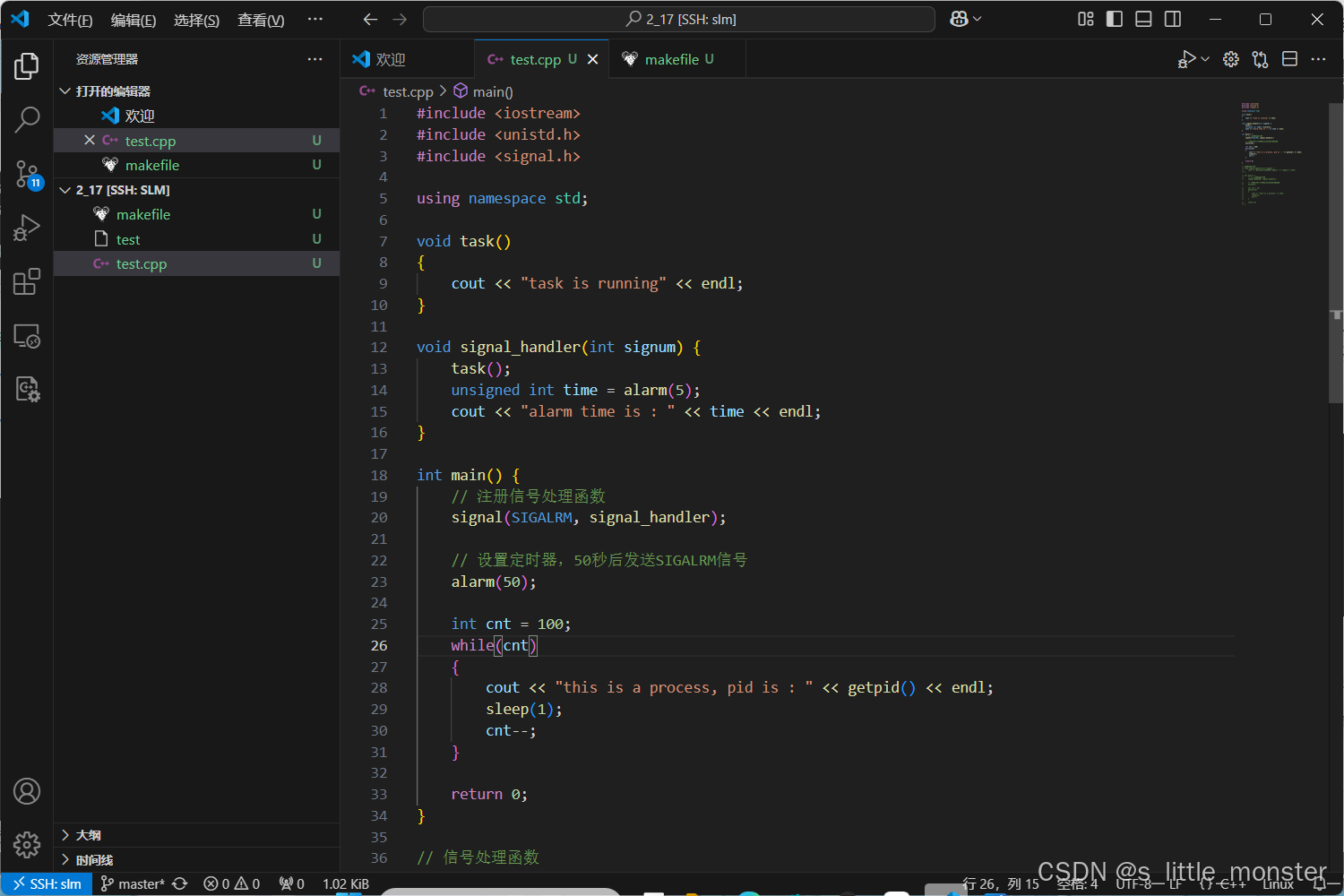Open the Extensions view icon
Viewport: 1344px width, 896px height.
click(27, 281)
